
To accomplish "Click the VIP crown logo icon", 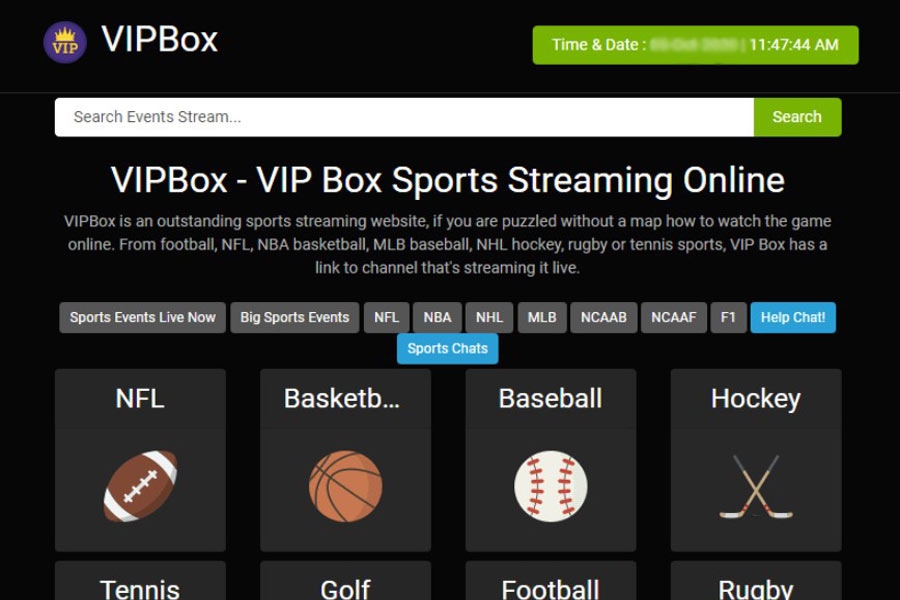I will coord(65,42).
